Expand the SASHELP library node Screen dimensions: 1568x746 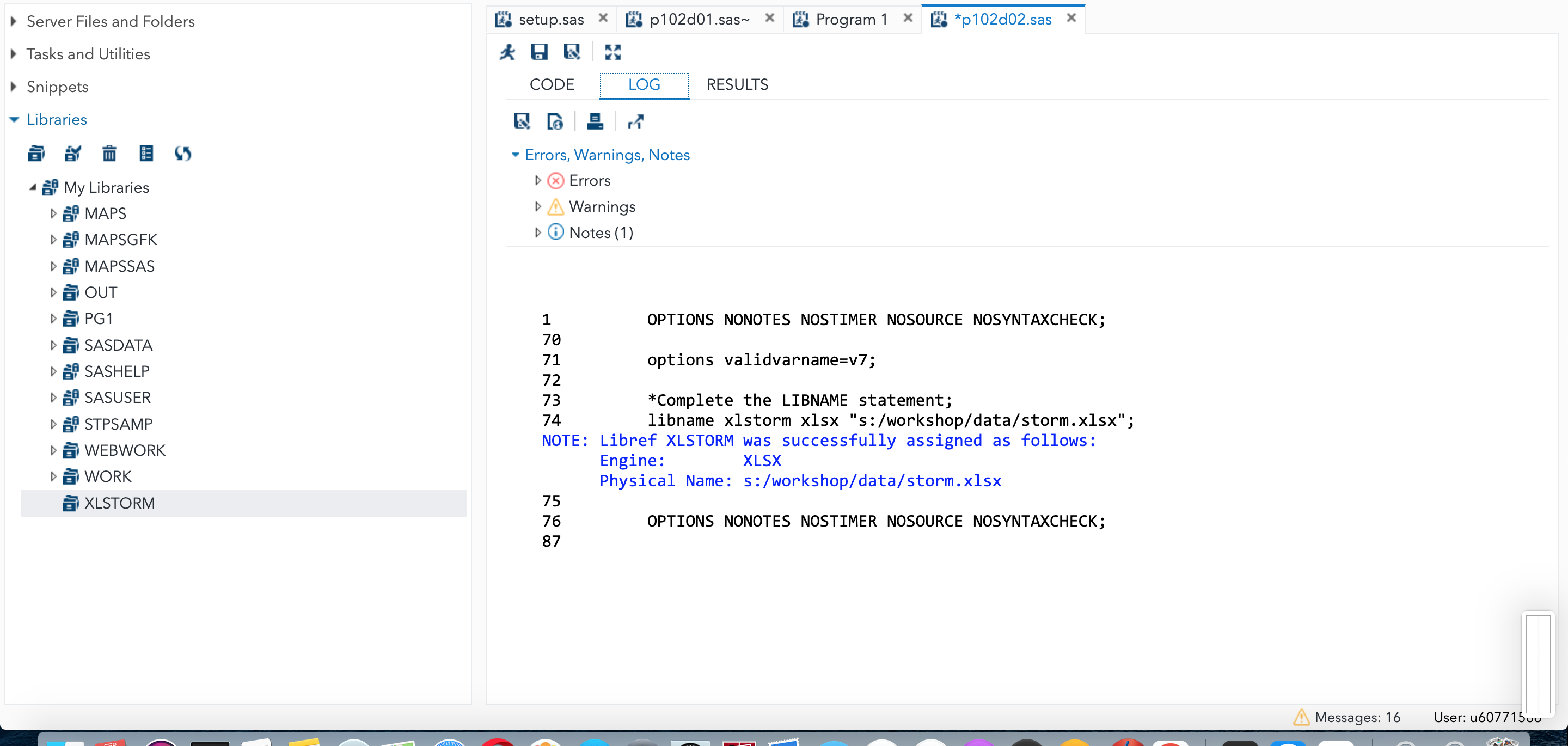[53, 371]
